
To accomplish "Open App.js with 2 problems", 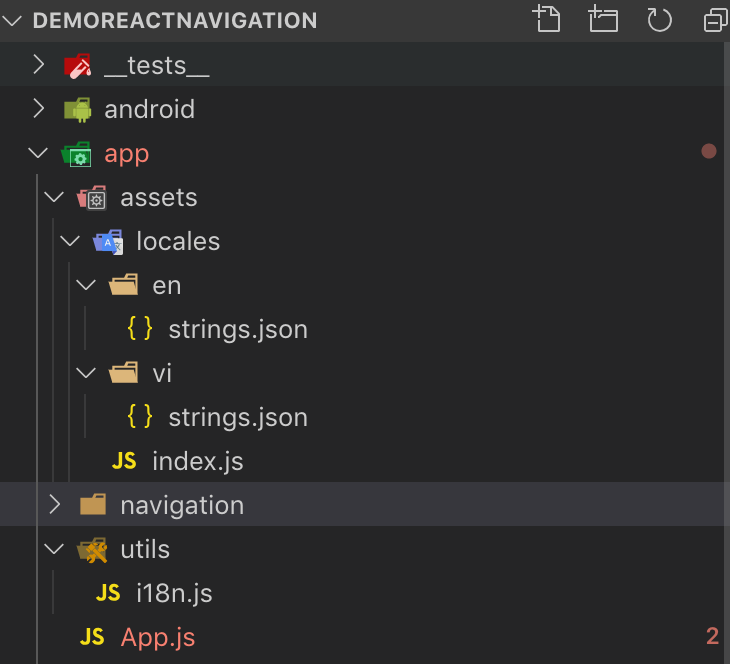I will click(x=158, y=637).
